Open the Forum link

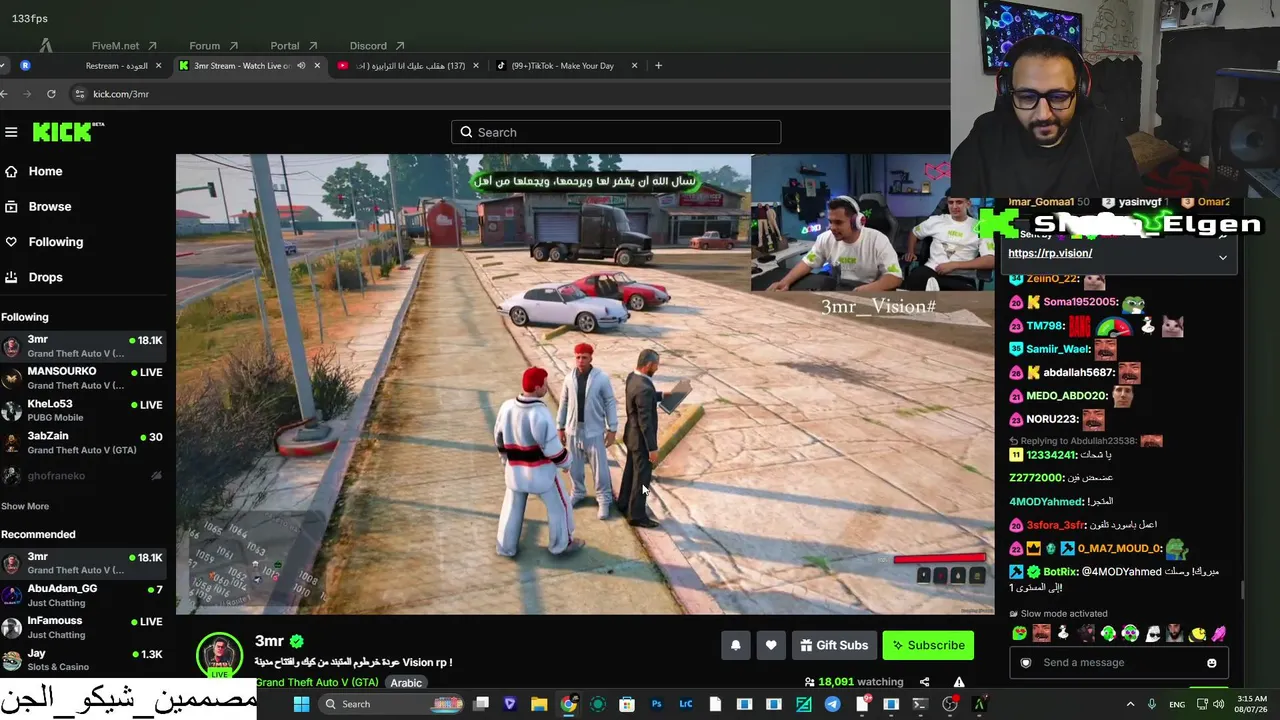[x=213, y=46]
